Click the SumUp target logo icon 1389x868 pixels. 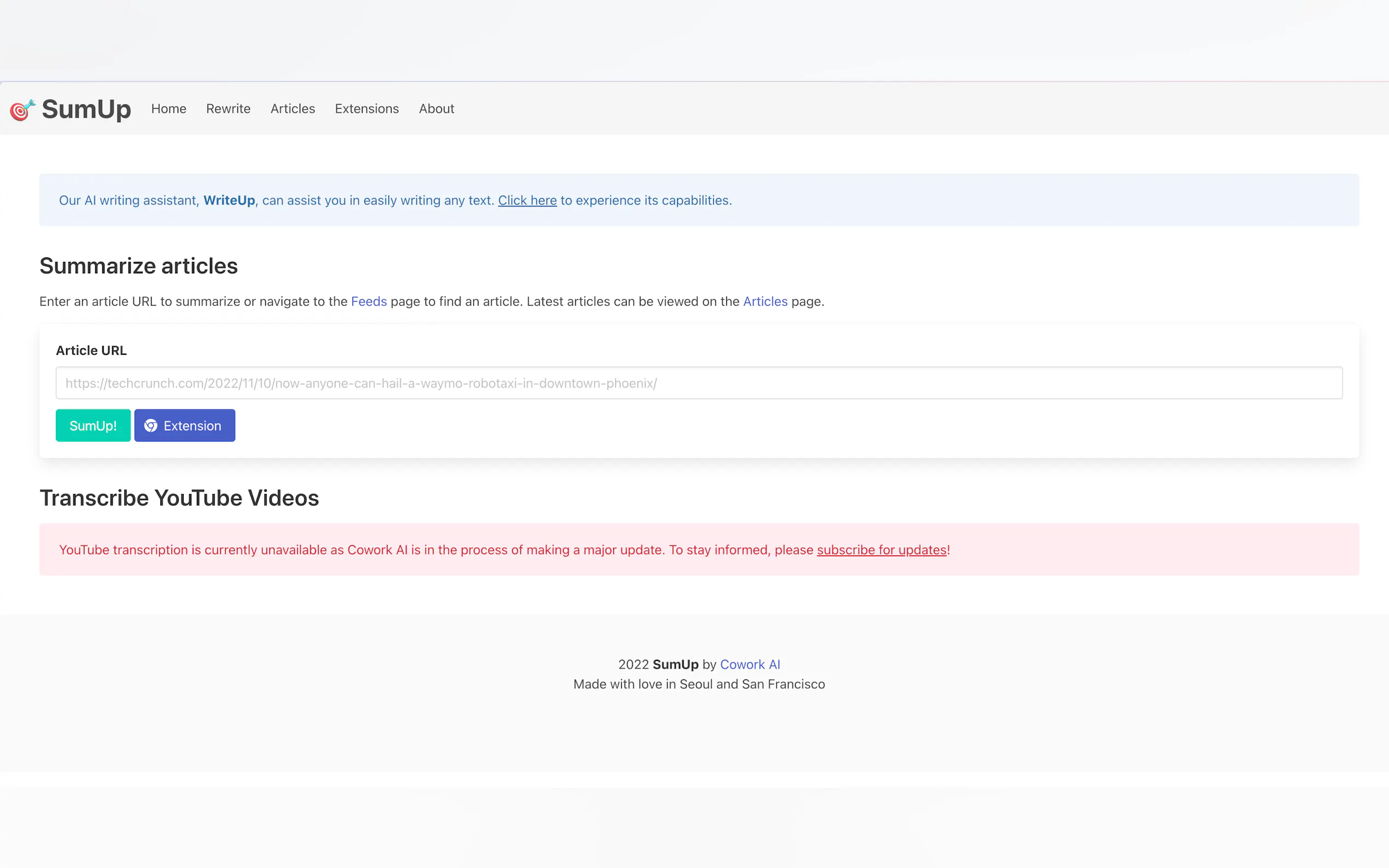(x=22, y=109)
